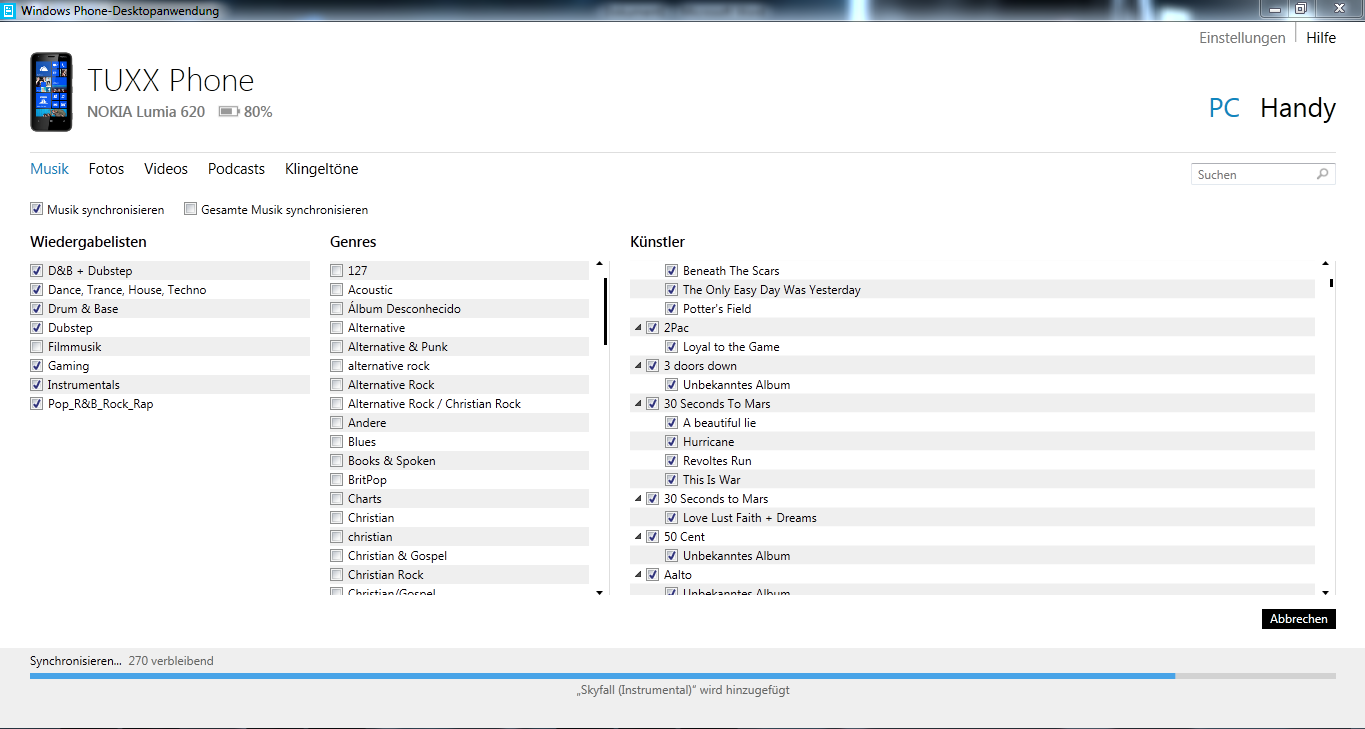Click the 270 verbleibend status text
This screenshot has height=729, width=1365.
coord(171,661)
